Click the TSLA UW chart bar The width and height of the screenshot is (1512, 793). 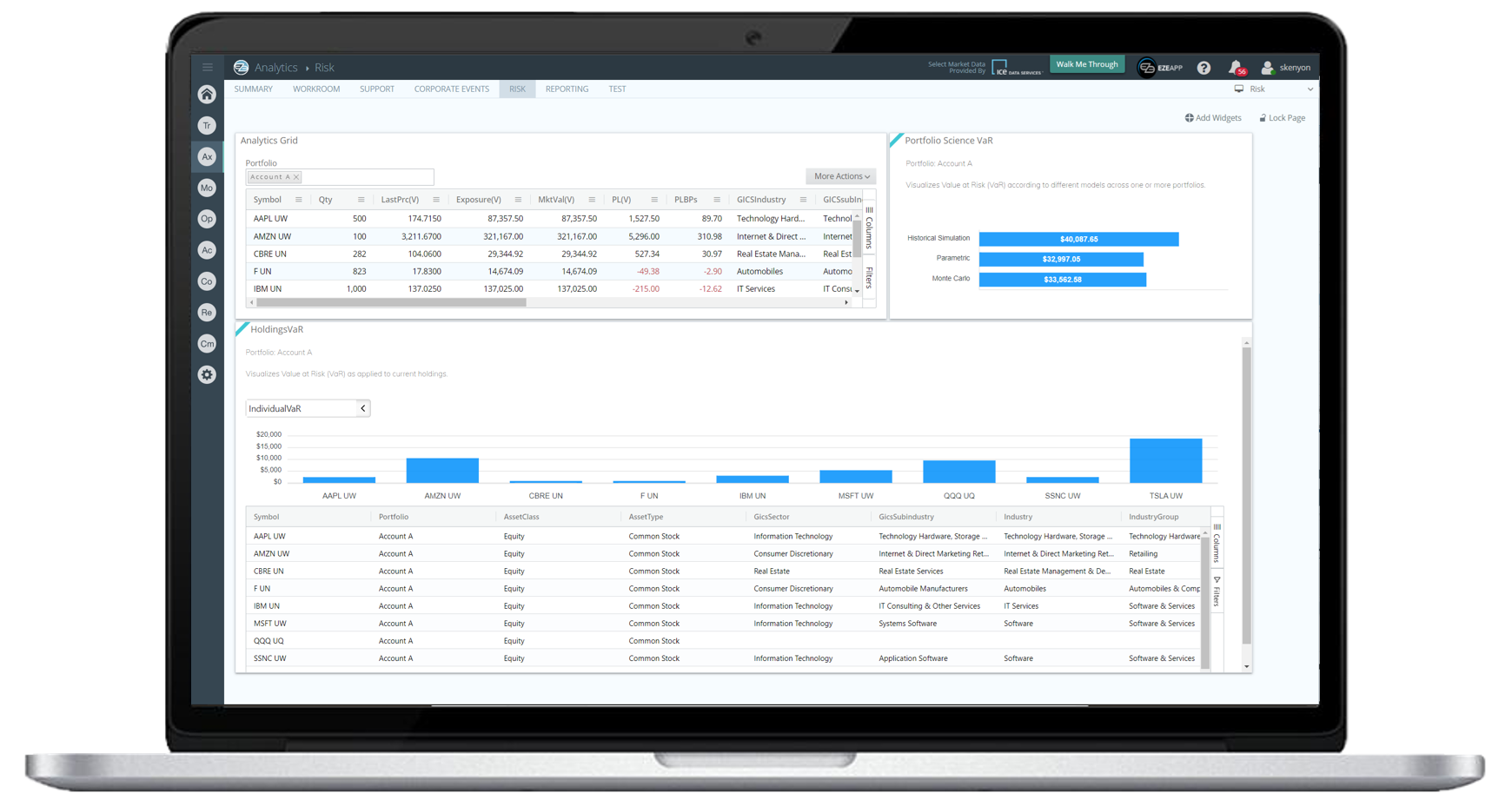coord(1165,460)
